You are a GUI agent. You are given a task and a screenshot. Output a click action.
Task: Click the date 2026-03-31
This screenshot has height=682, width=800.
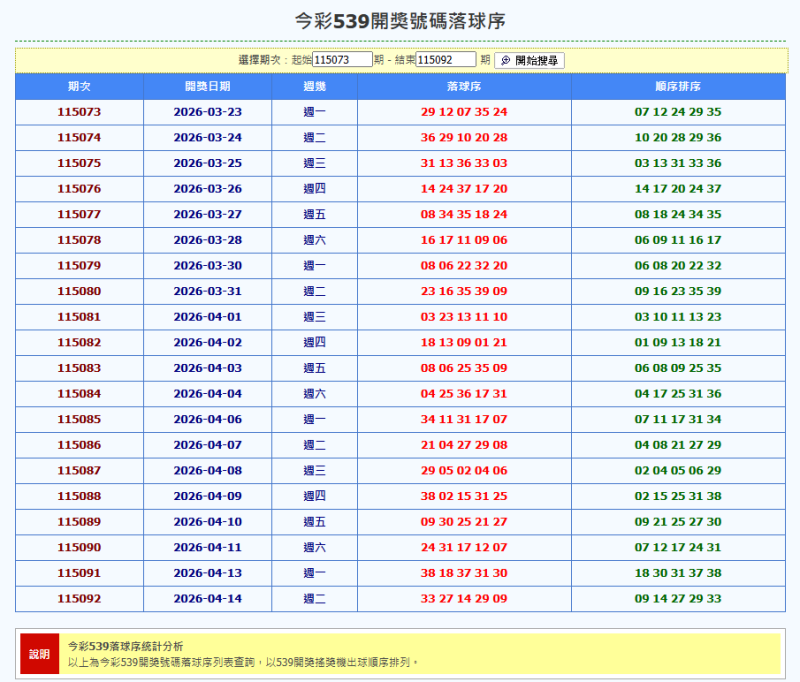208,291
